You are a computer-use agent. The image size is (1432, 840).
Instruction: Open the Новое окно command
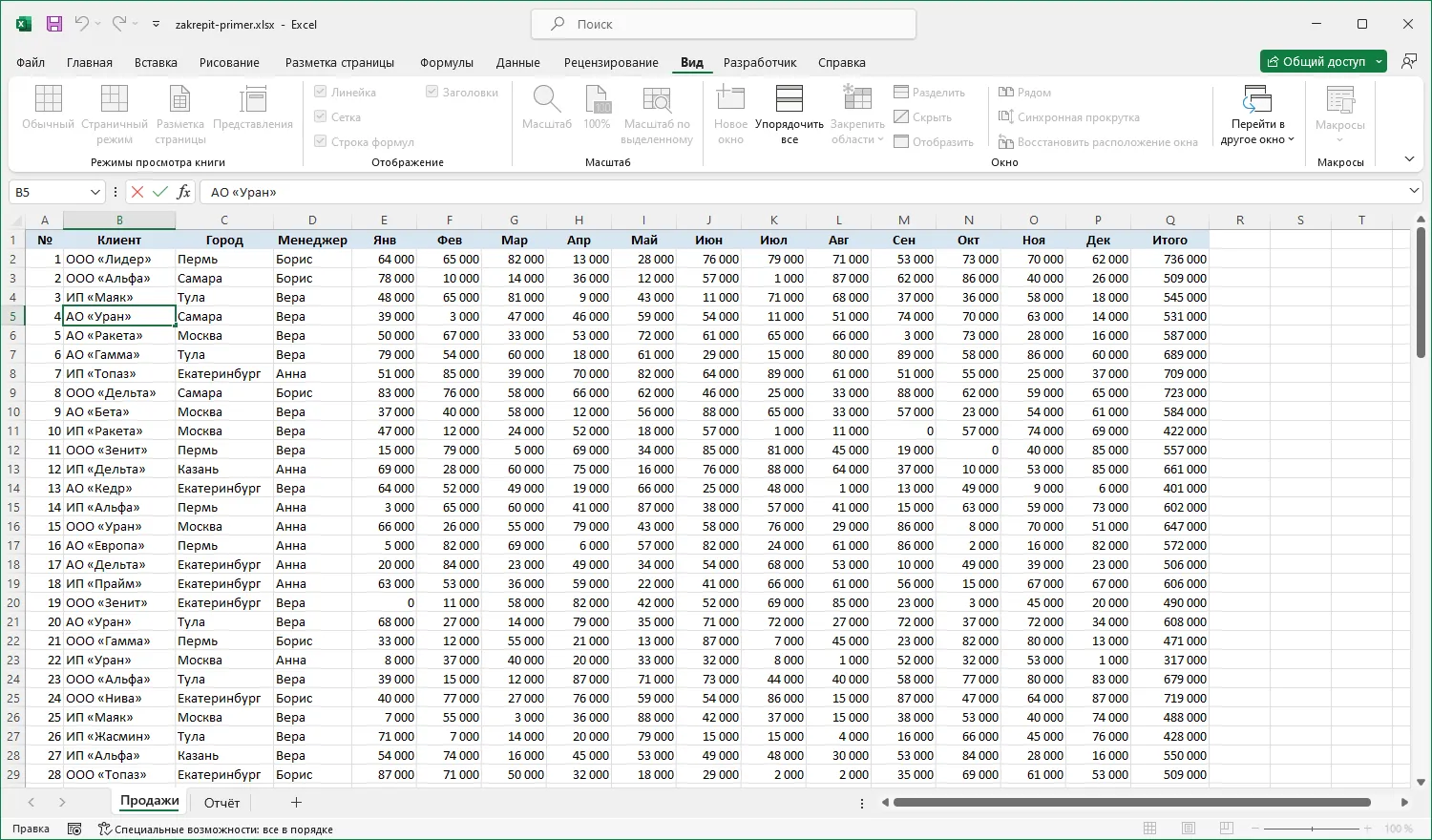730,114
